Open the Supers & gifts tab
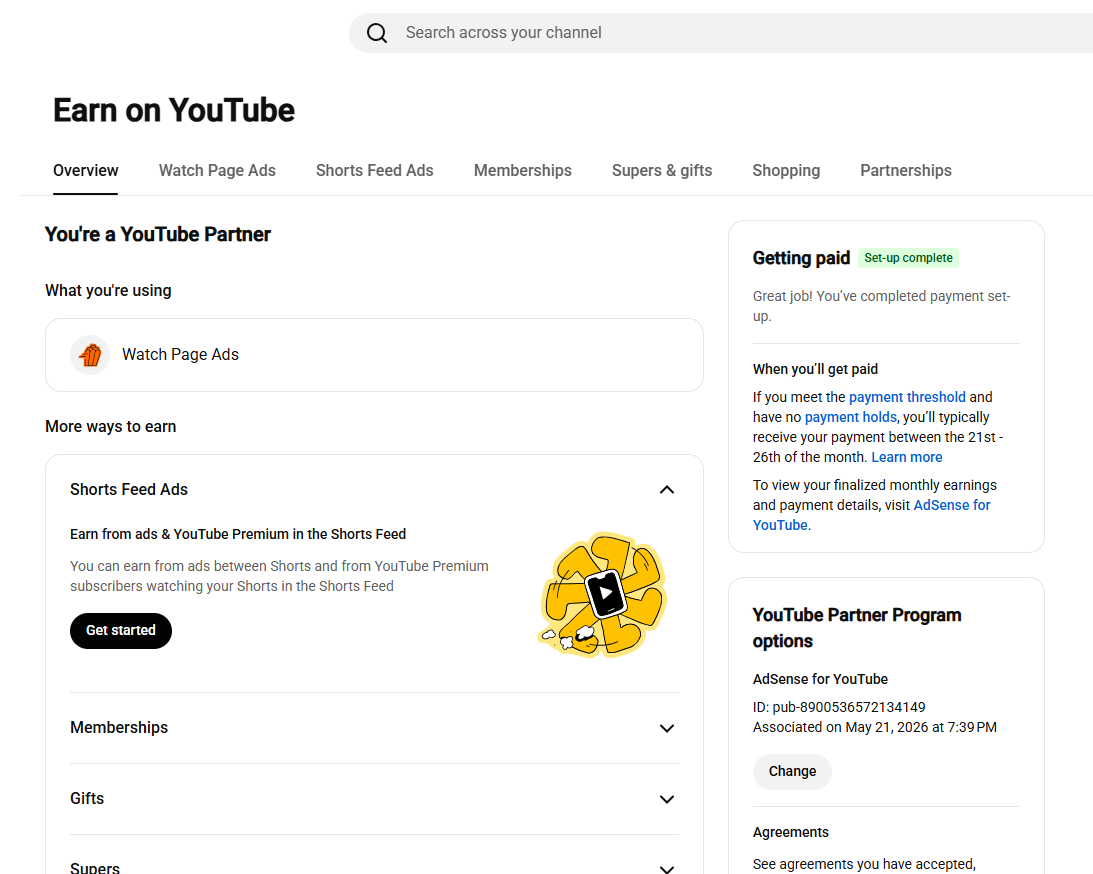 662,171
